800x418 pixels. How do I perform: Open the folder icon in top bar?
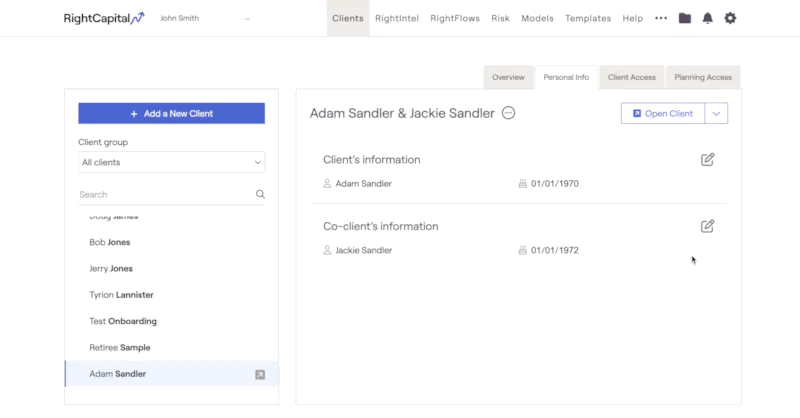tap(685, 18)
